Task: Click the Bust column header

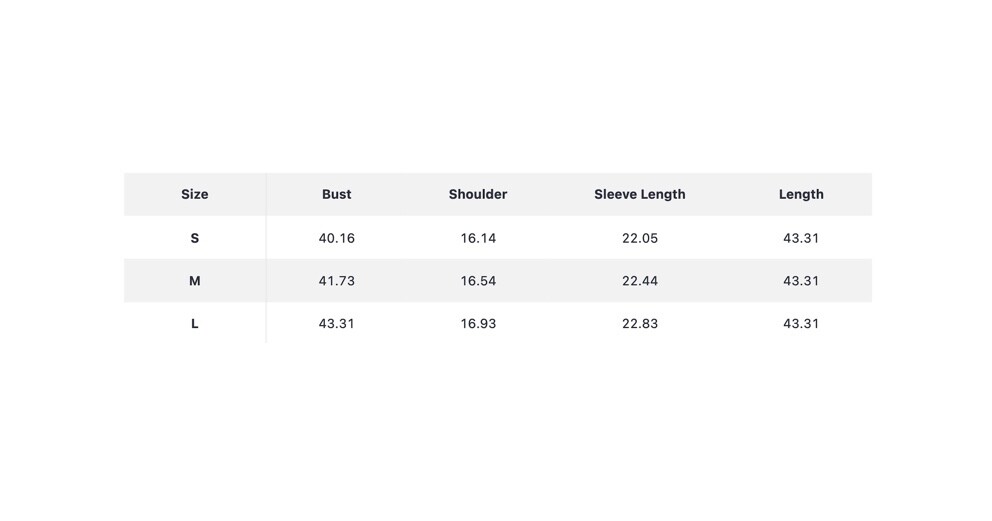Action: pos(337,194)
